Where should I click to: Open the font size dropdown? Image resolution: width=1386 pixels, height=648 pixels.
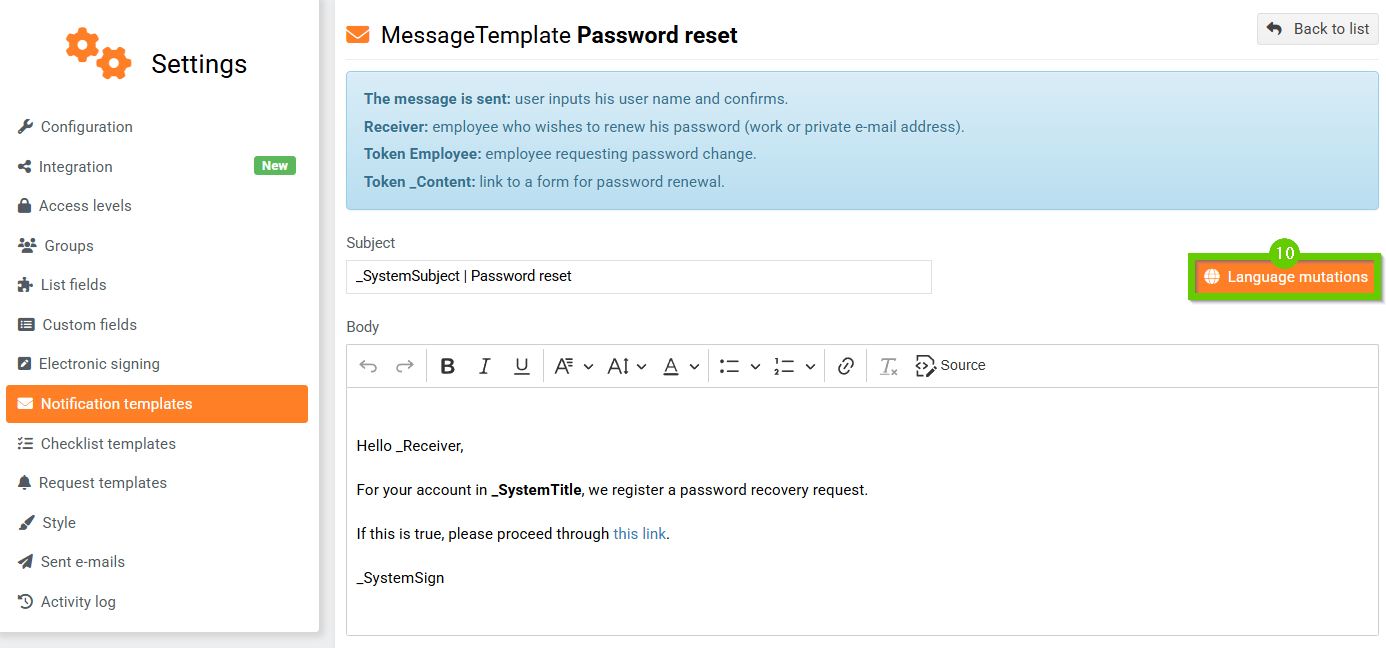[627, 366]
